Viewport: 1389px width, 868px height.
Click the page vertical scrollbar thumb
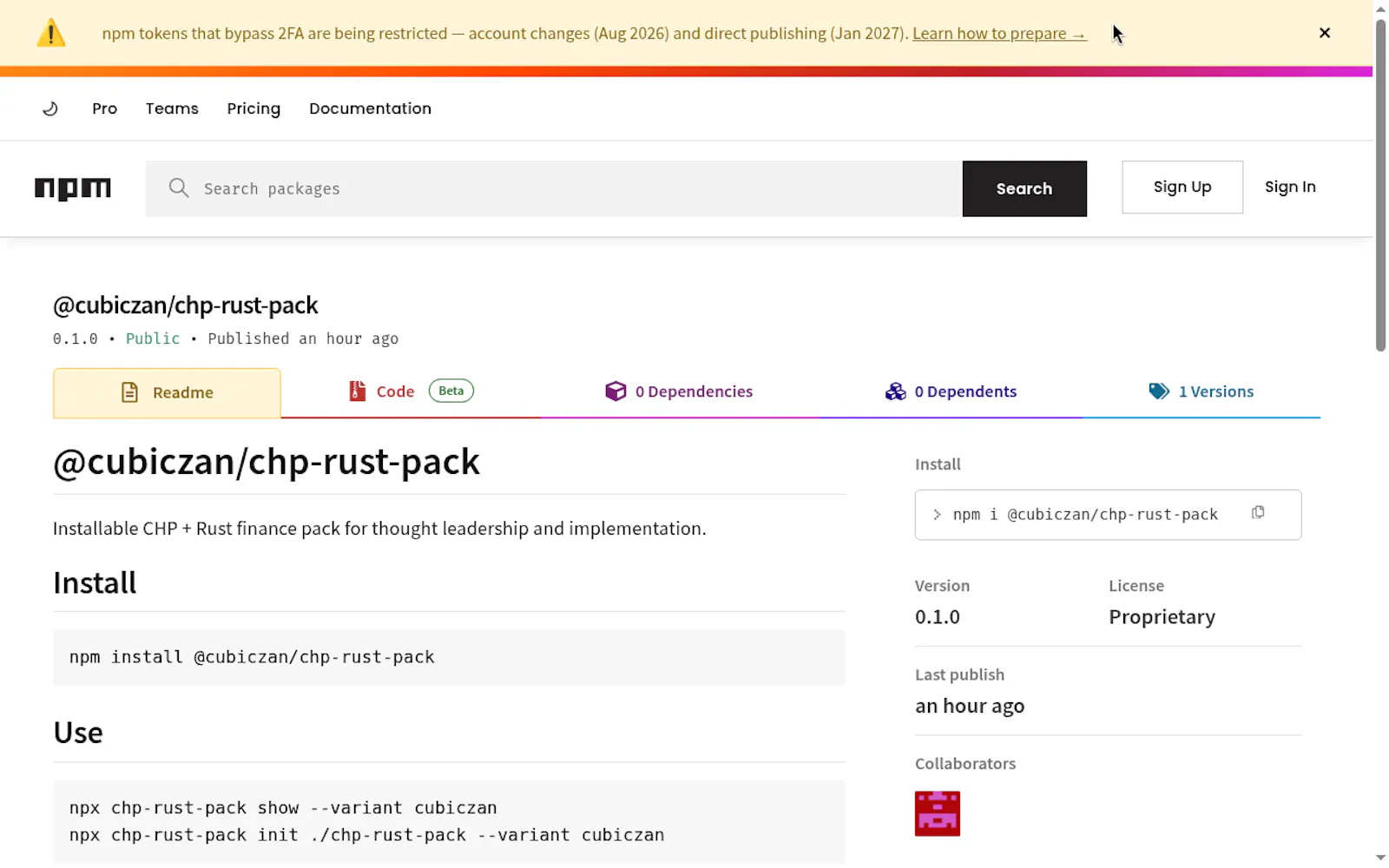click(x=1380, y=185)
